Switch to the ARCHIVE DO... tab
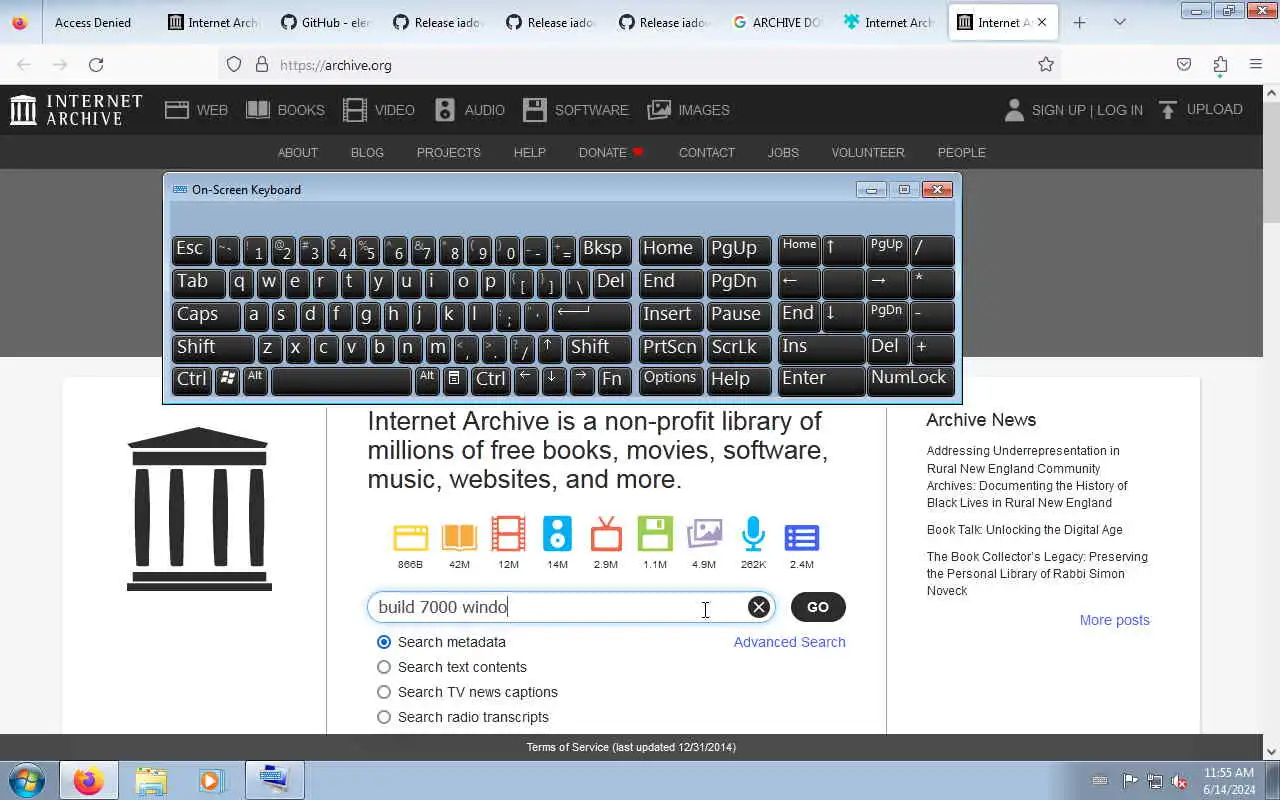Image resolution: width=1280 pixels, height=800 pixels. 778,22
